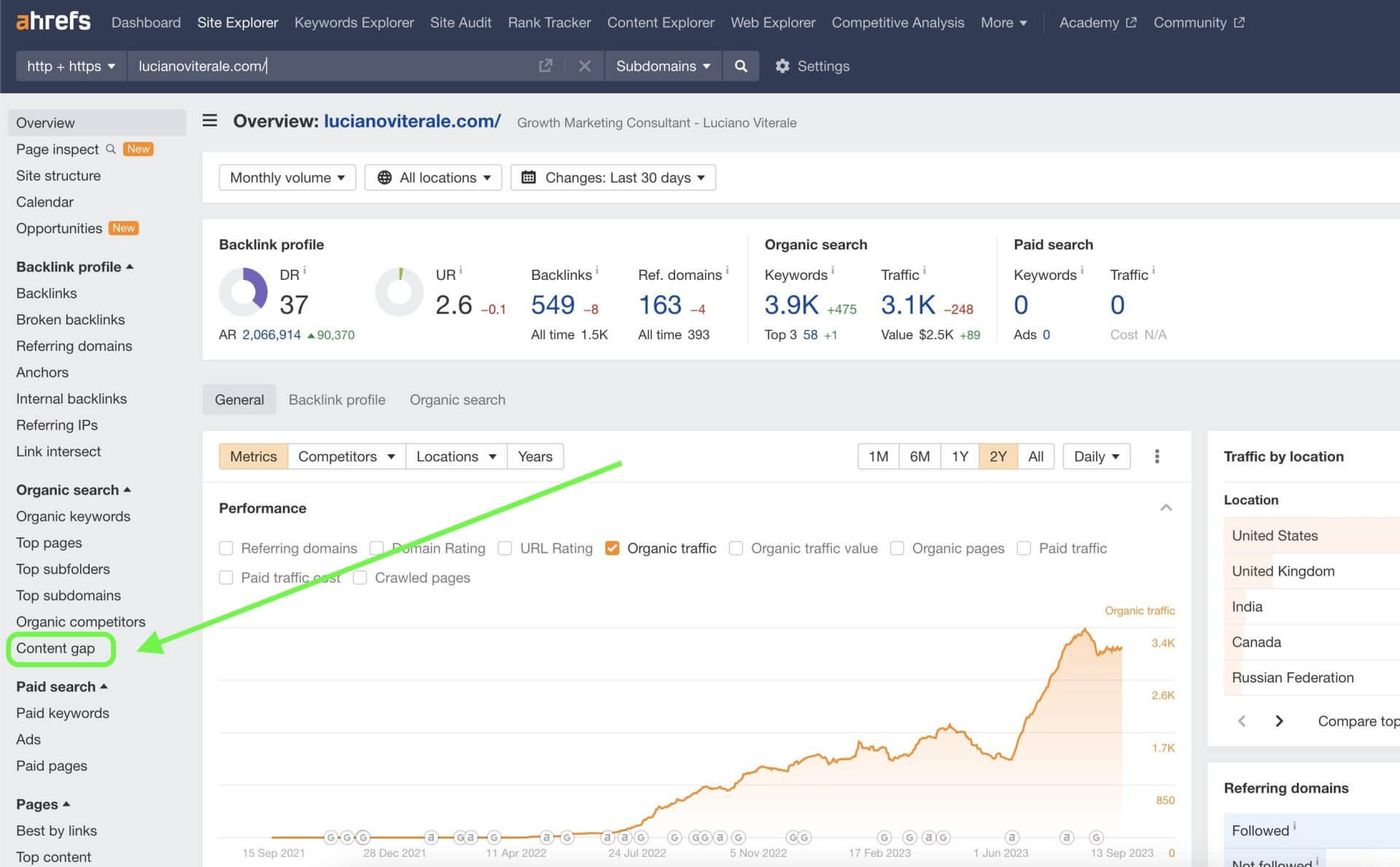Image resolution: width=1400 pixels, height=867 pixels.
Task: Select the 6M time range button
Action: point(920,456)
